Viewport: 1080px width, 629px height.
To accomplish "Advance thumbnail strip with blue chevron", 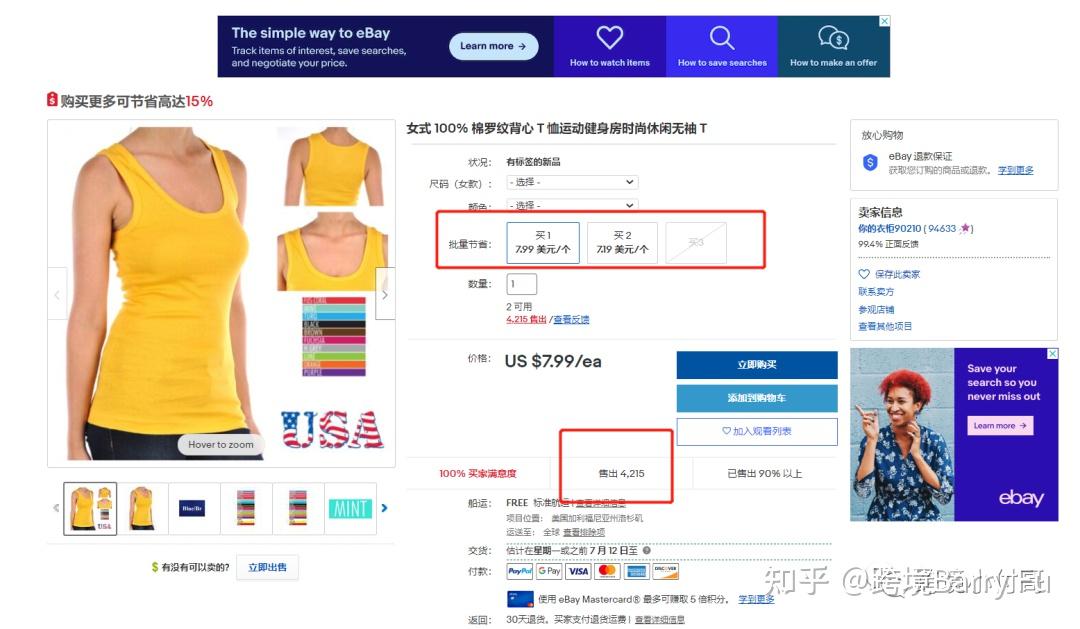I will [384, 508].
